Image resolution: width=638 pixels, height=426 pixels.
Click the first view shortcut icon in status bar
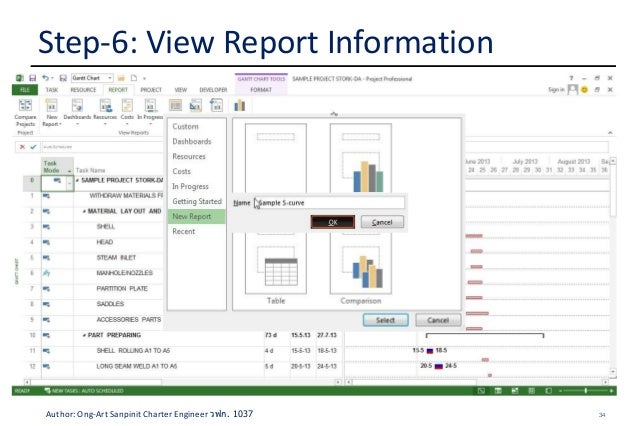click(481, 391)
